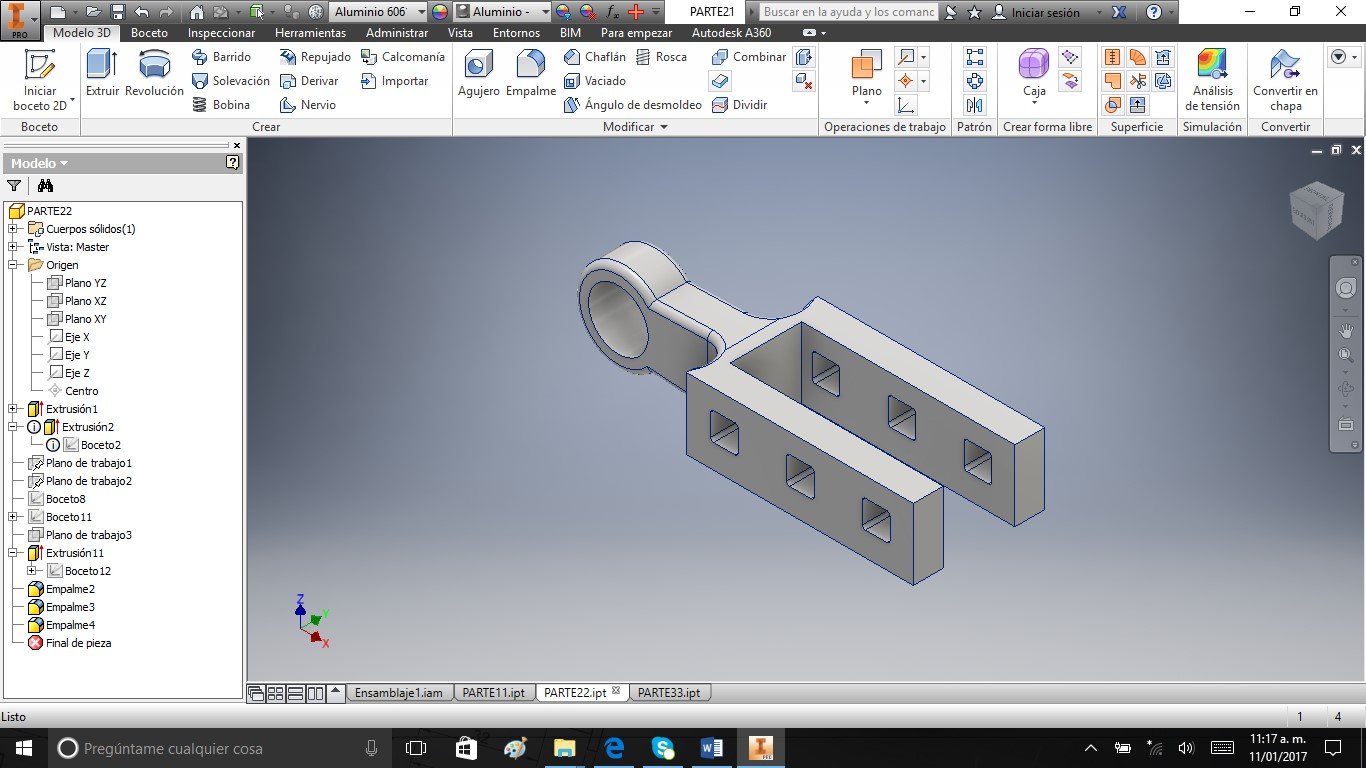The width and height of the screenshot is (1366, 768).
Task: Open Skype from the Windows taskbar
Action: (663, 748)
